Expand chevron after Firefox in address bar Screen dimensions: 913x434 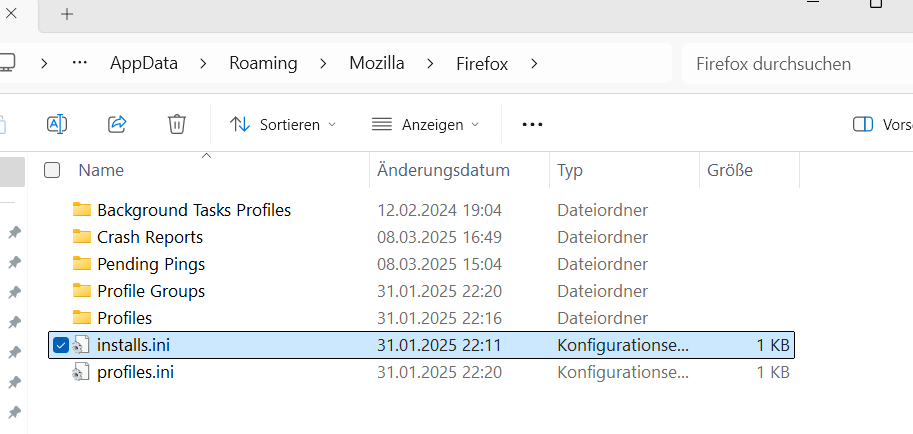click(x=534, y=63)
